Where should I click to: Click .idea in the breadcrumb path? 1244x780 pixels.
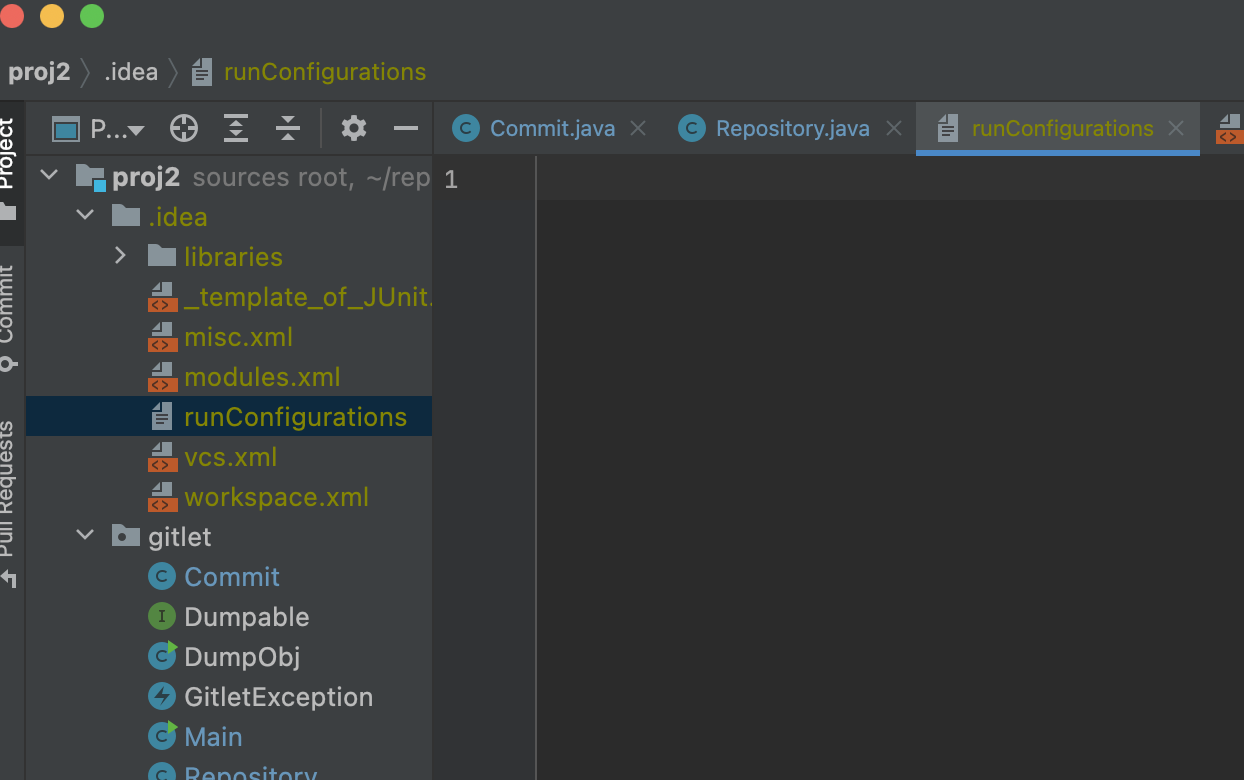pyautogui.click(x=131, y=72)
